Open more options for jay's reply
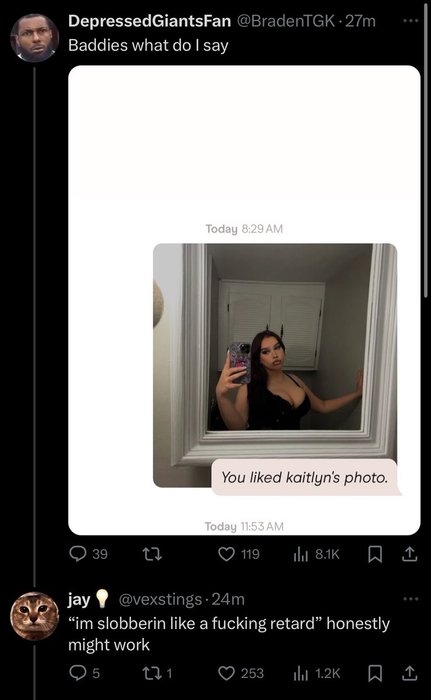This screenshot has height=700, width=431. pyautogui.click(x=410, y=599)
